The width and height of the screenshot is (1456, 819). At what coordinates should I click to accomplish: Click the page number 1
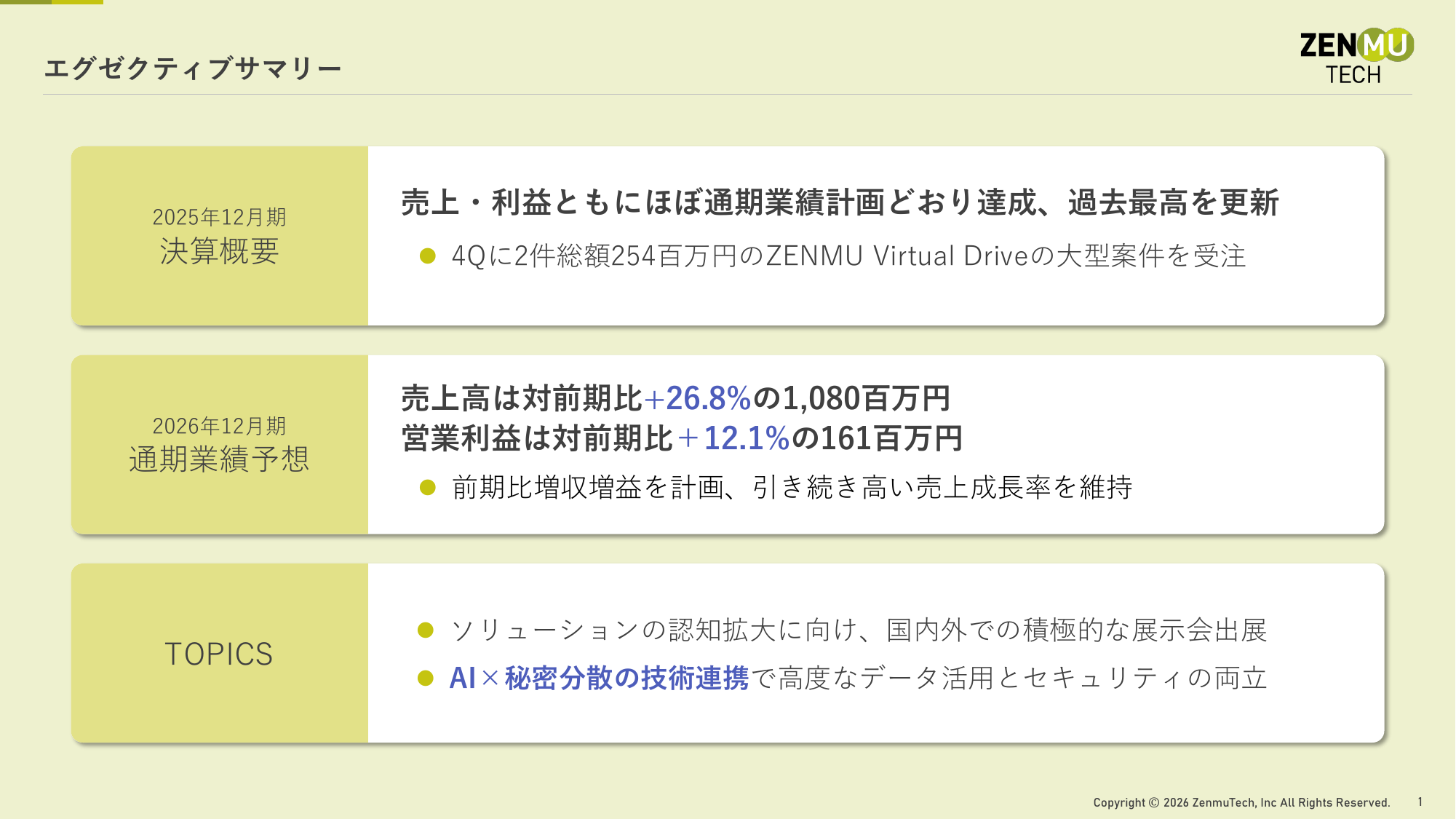(x=1420, y=802)
